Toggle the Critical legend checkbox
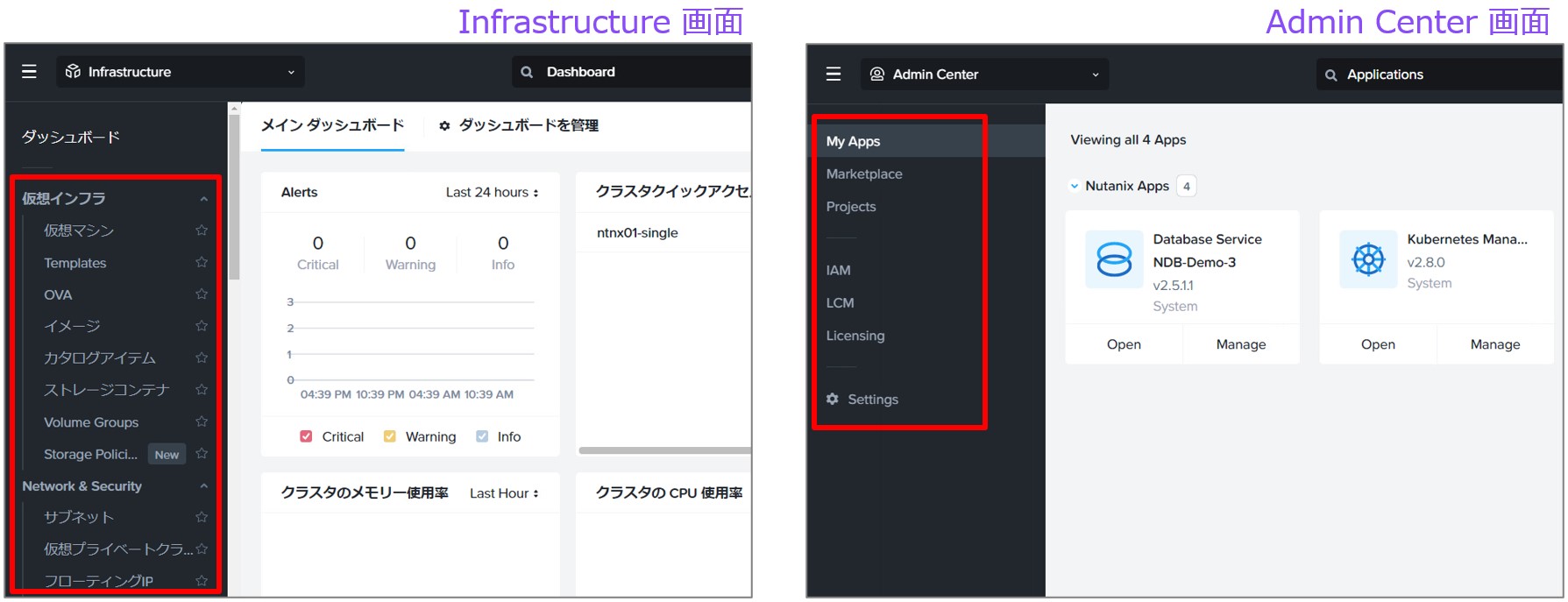The height and width of the screenshot is (602, 1568). pyautogui.click(x=306, y=436)
